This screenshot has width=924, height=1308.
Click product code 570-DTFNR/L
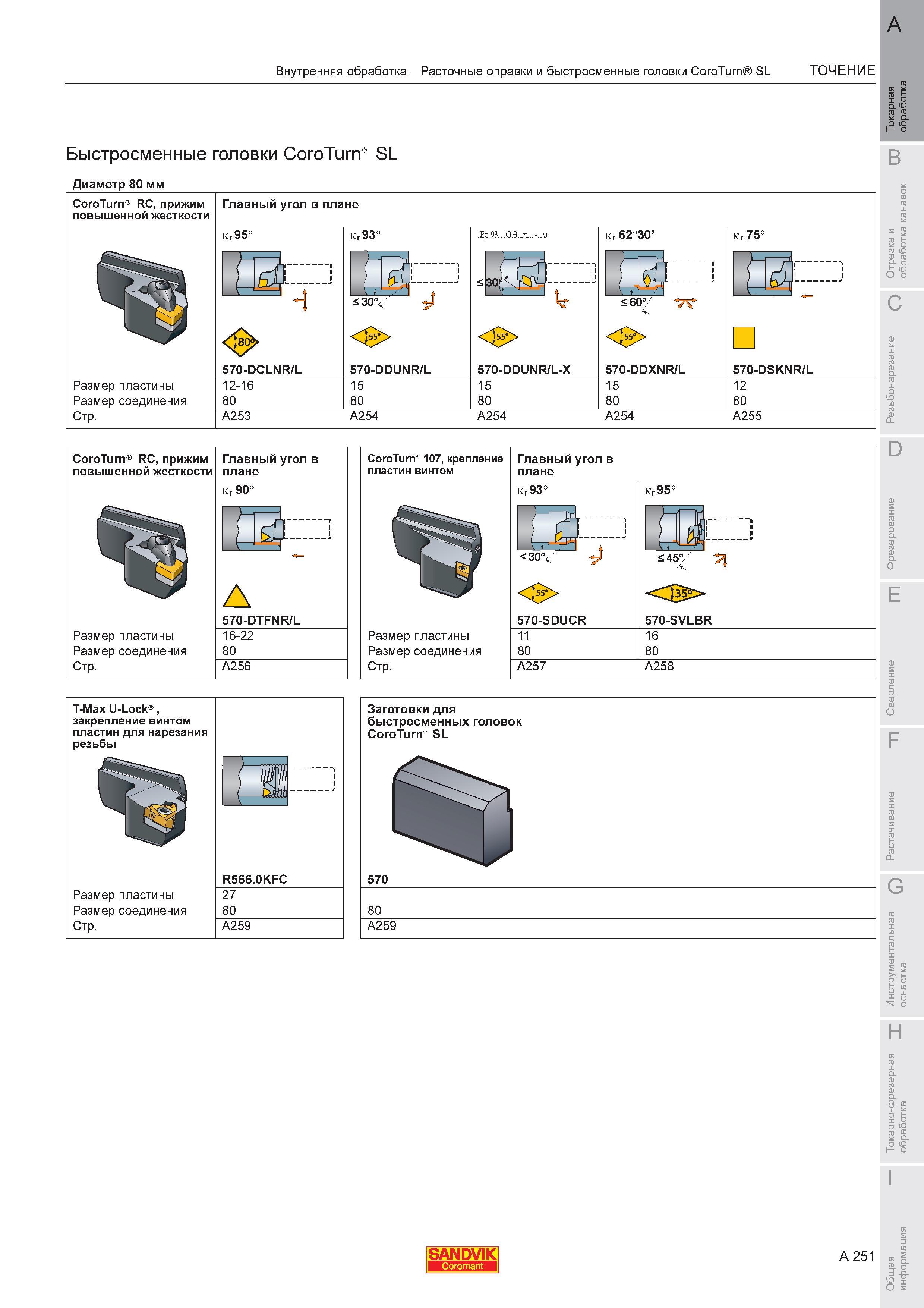pyautogui.click(x=261, y=620)
